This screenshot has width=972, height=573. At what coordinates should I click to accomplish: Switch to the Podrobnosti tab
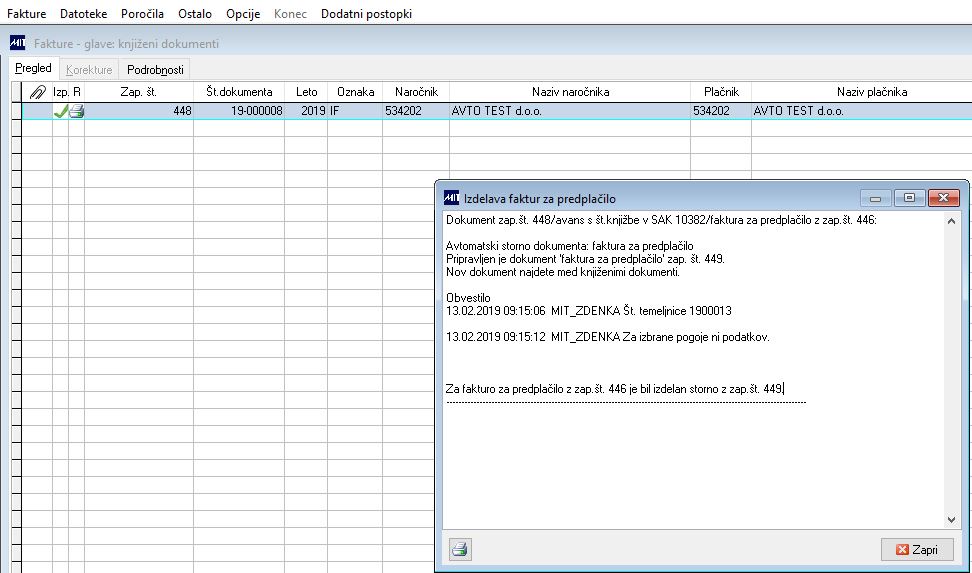point(155,70)
